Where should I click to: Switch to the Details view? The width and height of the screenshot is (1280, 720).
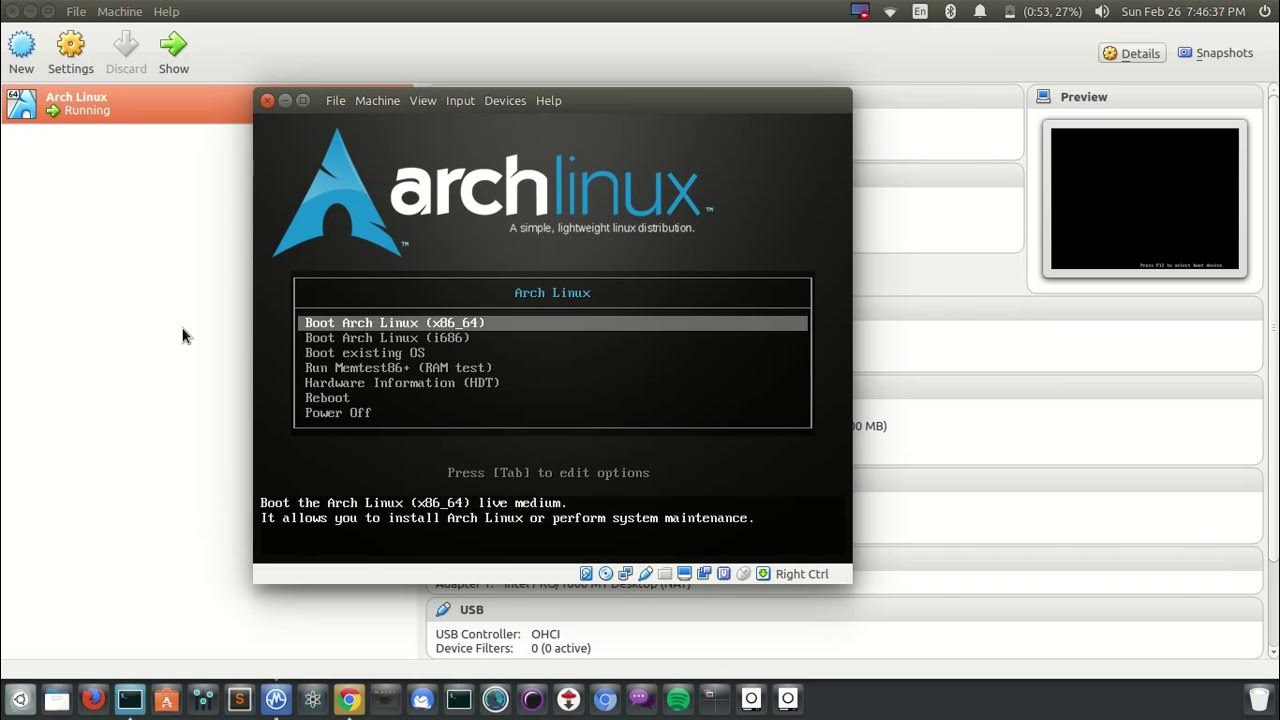point(1132,53)
